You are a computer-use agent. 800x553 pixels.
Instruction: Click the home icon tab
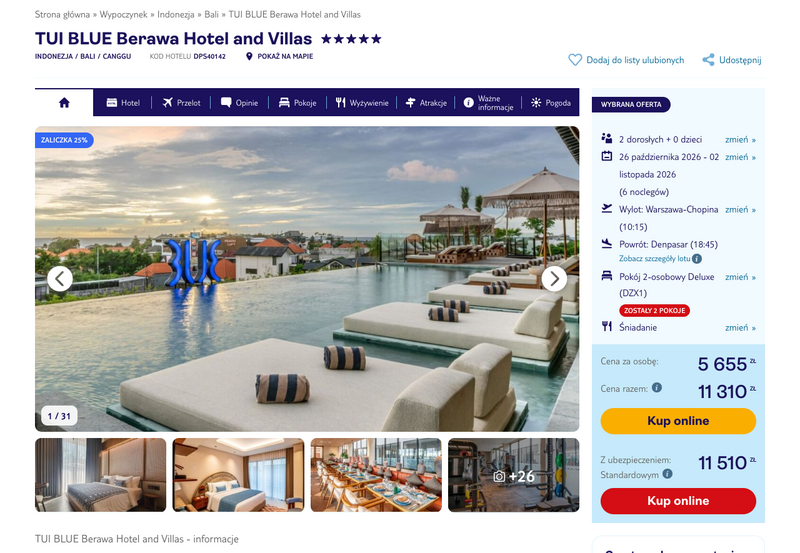64,103
